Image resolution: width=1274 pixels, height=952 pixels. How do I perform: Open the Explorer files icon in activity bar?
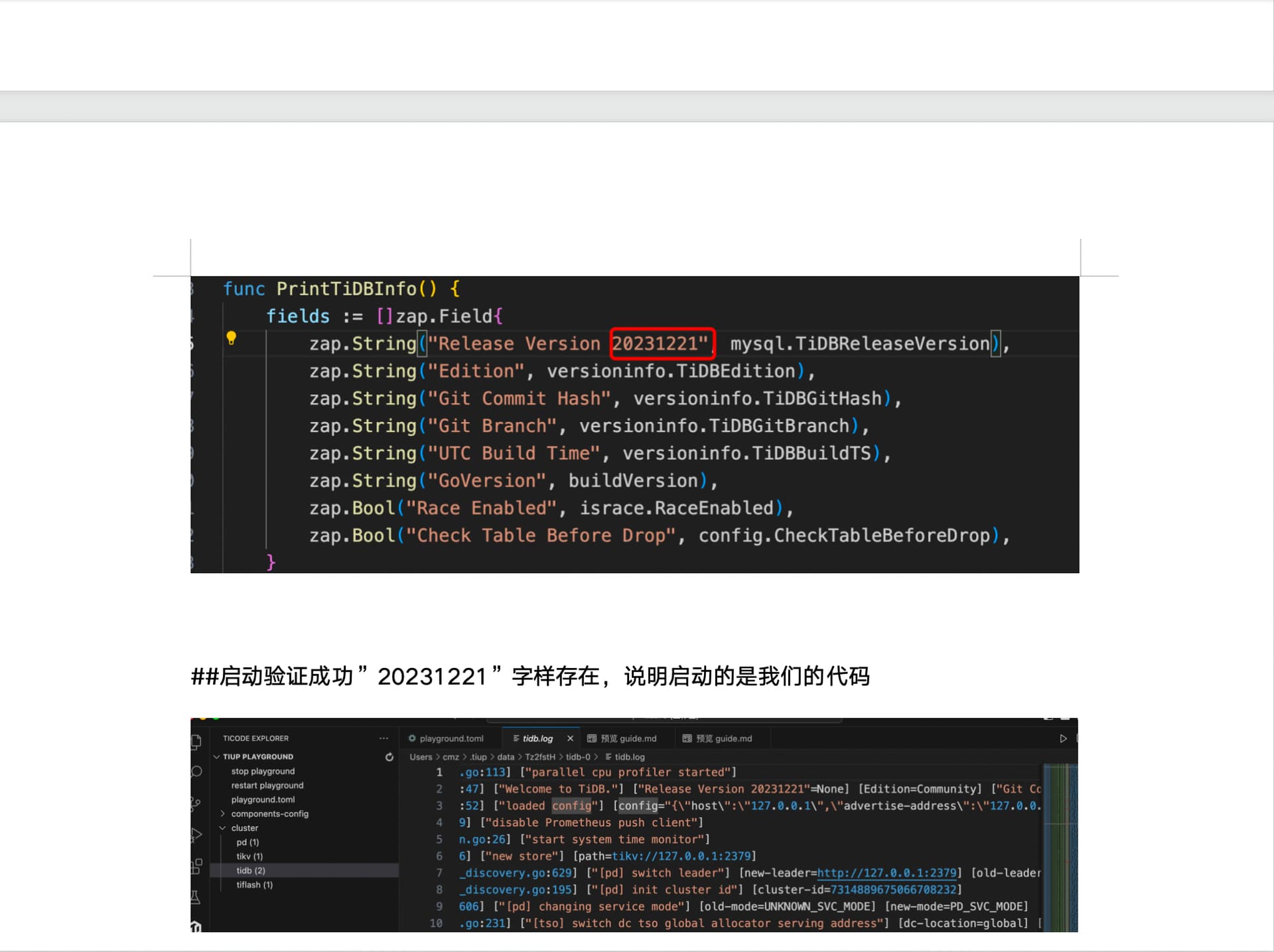tap(196, 742)
